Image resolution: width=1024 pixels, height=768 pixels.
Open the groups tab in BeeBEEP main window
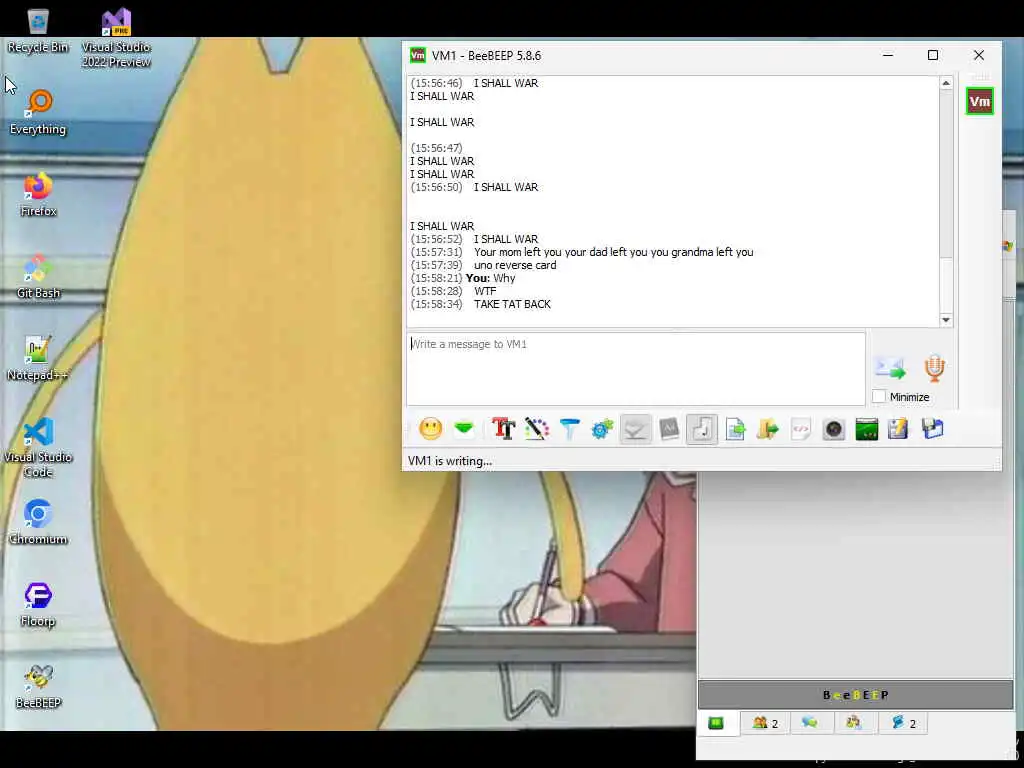[x=854, y=723]
